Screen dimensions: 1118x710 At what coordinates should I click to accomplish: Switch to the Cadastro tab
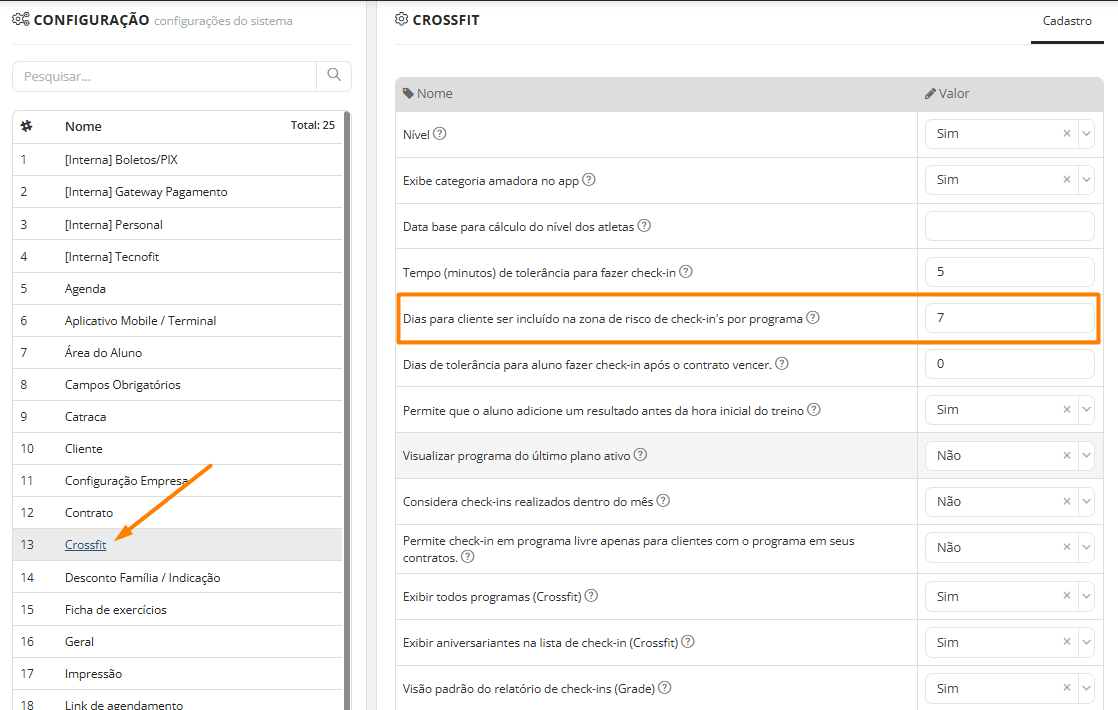(x=1067, y=21)
